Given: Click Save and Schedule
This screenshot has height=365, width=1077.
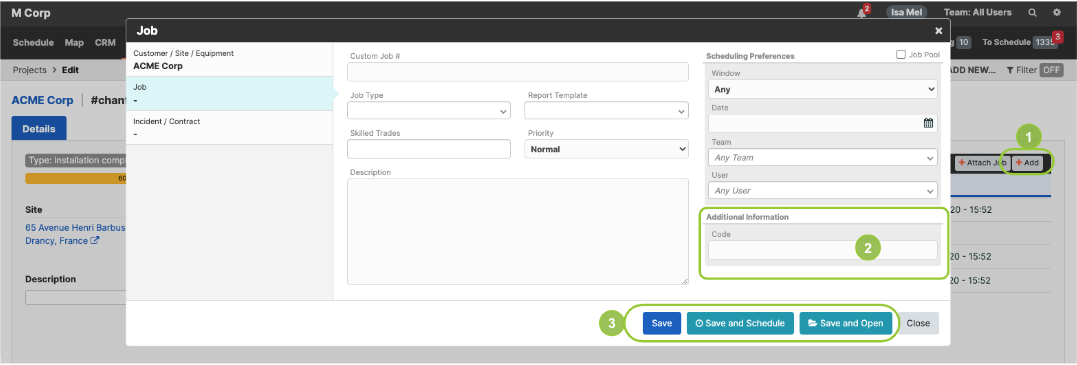Looking at the screenshot, I should 740,323.
